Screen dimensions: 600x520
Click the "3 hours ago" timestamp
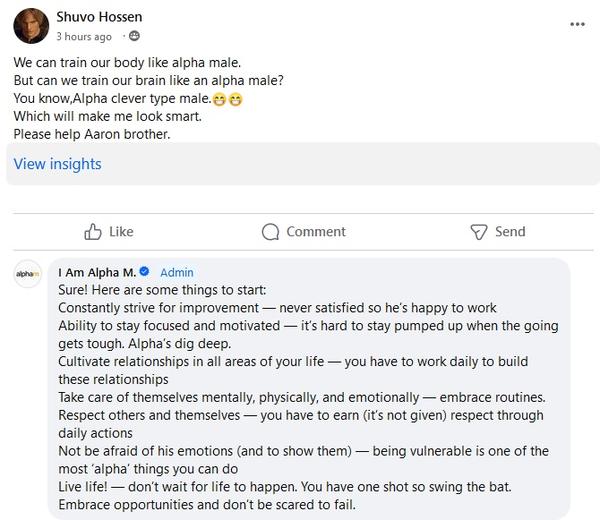(84, 37)
